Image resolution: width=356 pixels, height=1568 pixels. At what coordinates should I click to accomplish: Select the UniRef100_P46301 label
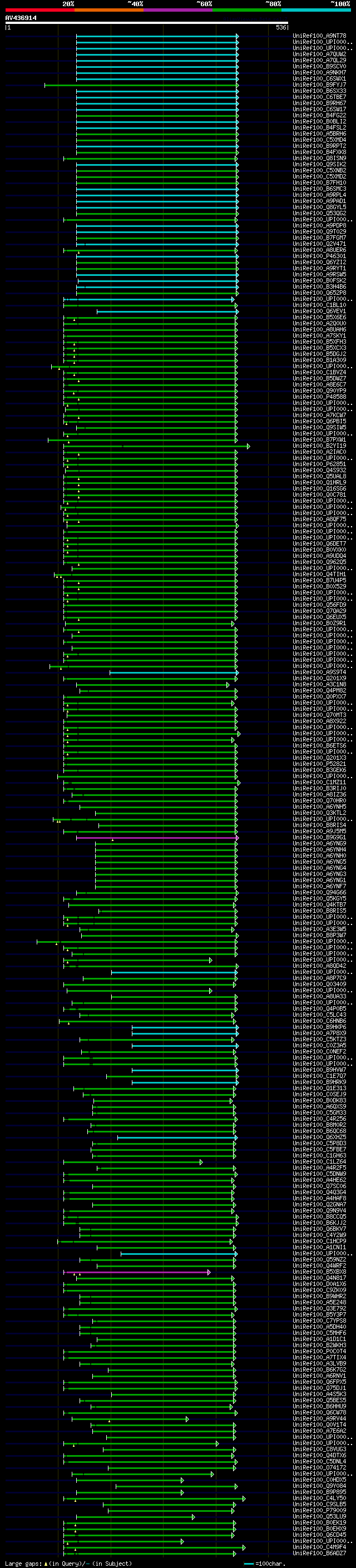319,256
